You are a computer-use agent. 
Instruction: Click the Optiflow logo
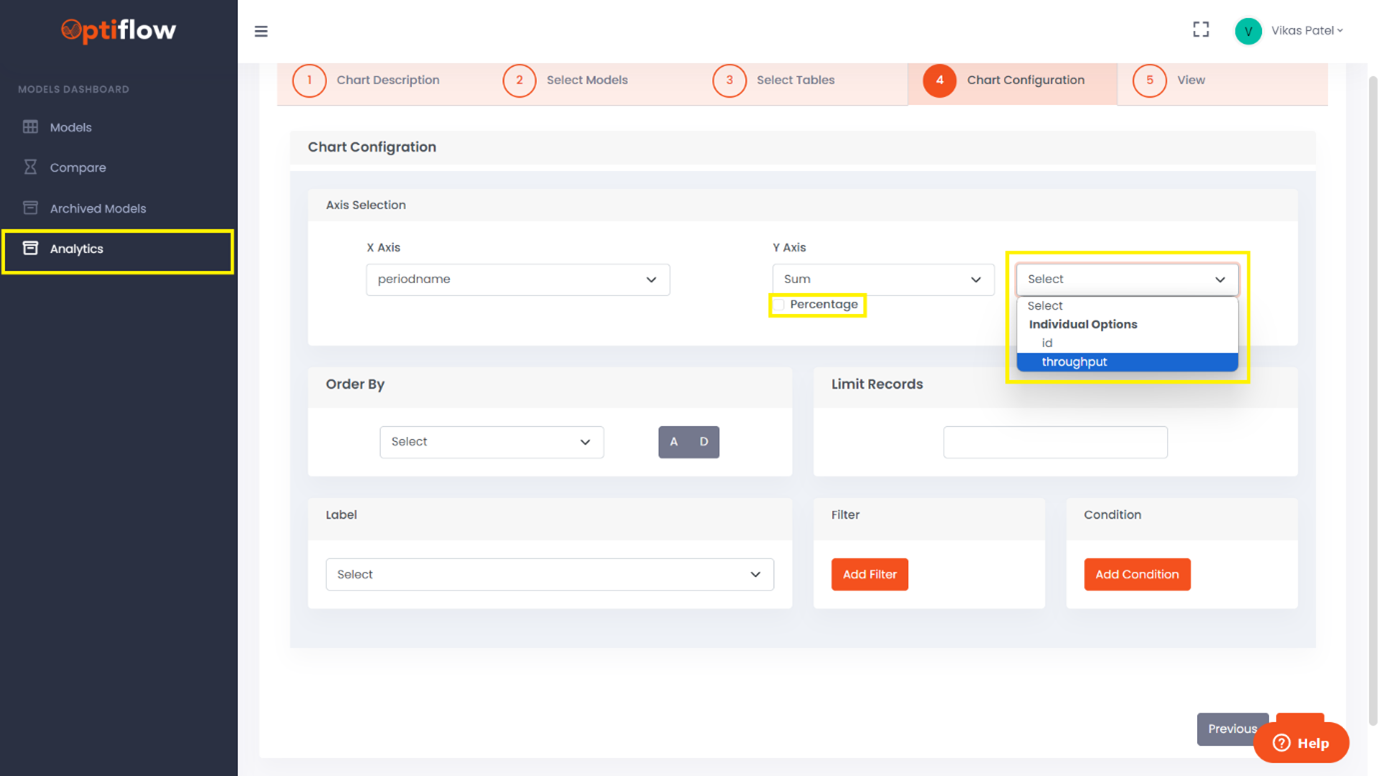(x=118, y=31)
